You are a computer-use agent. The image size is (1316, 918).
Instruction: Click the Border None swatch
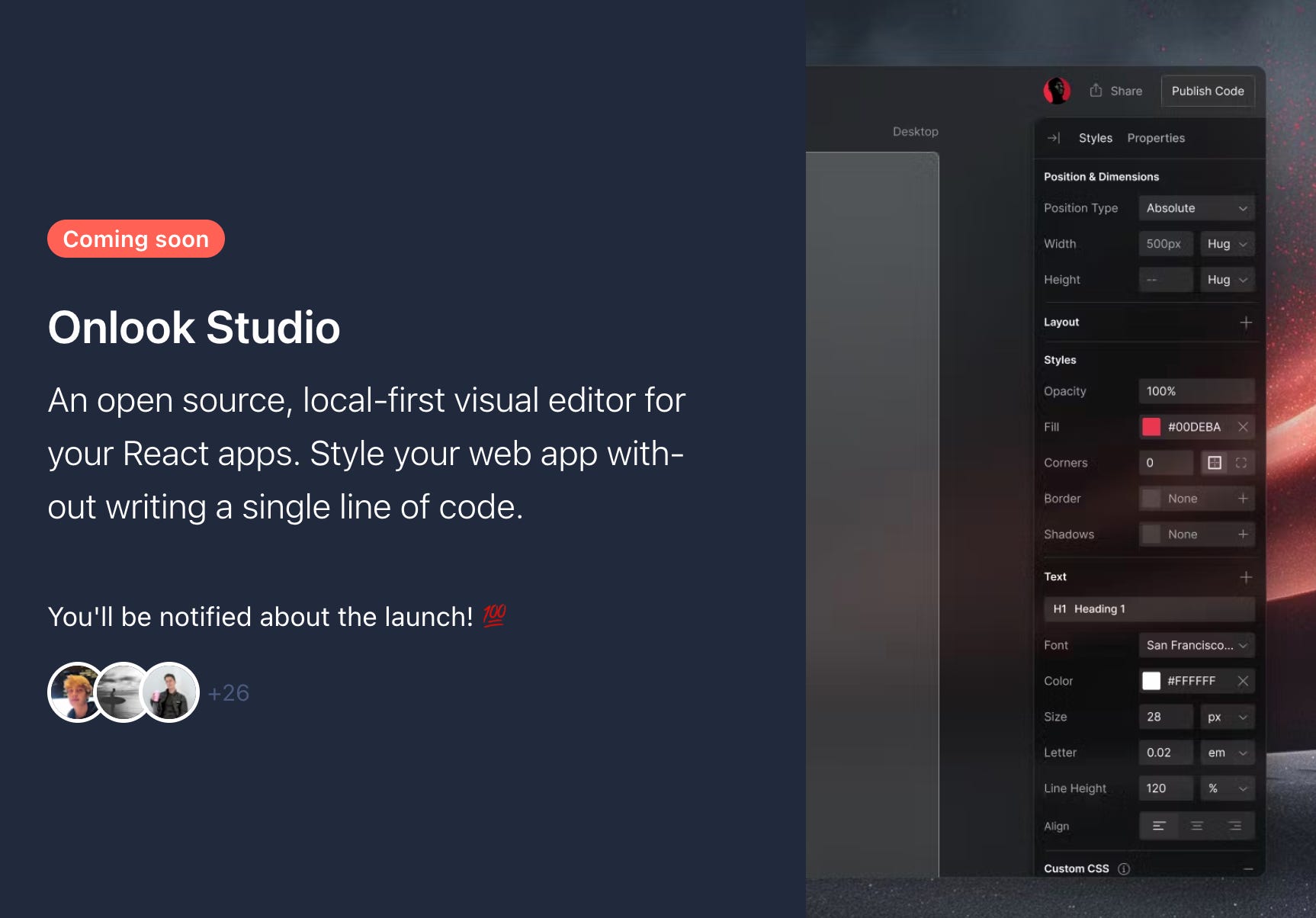click(1151, 499)
